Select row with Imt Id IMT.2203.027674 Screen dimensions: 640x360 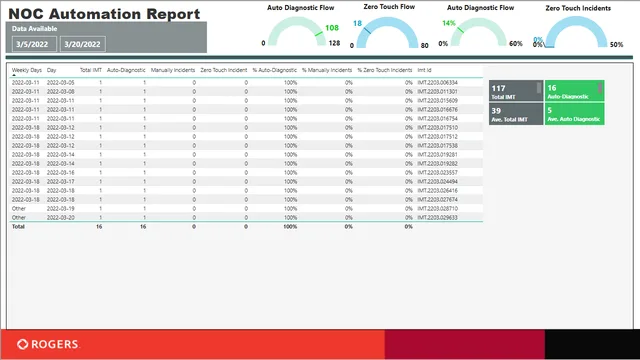click(x=246, y=199)
